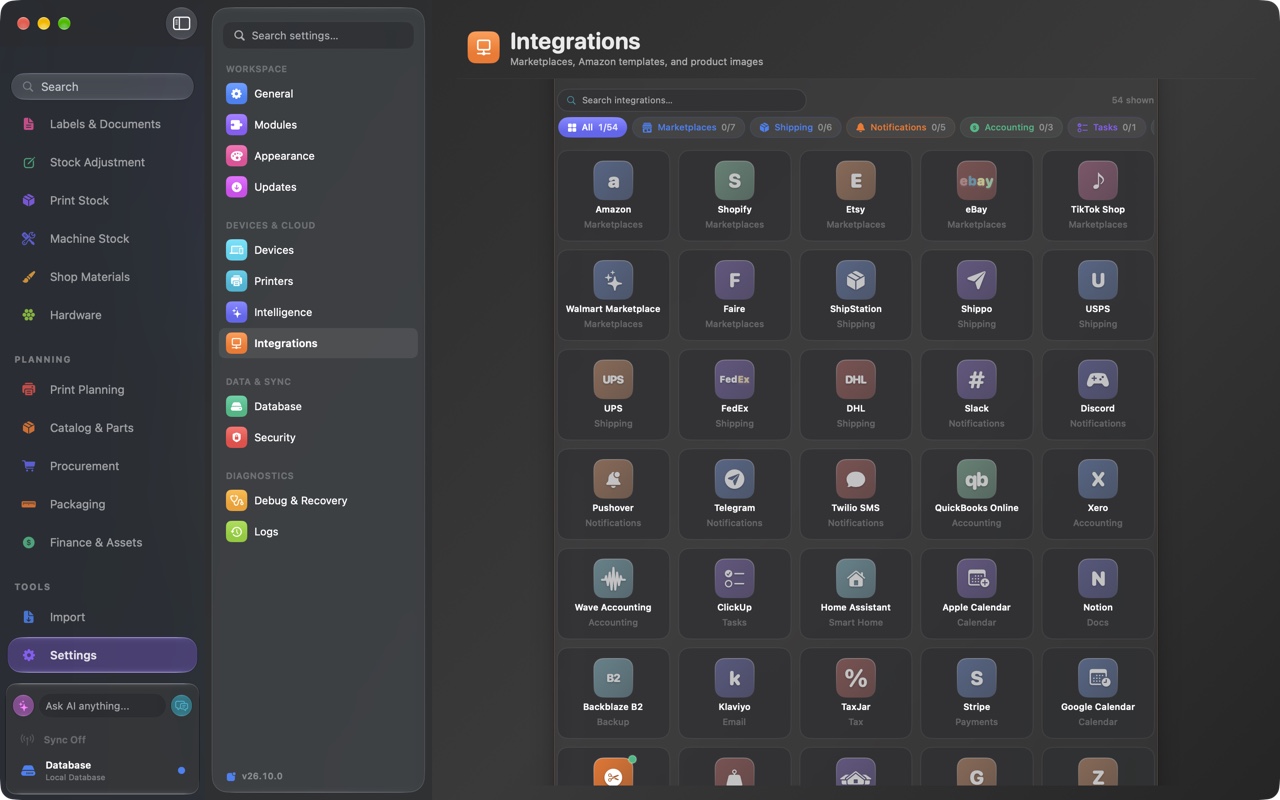Screen dimensions: 1280x800
Task: Show only Notifications integrations
Action: (900, 127)
